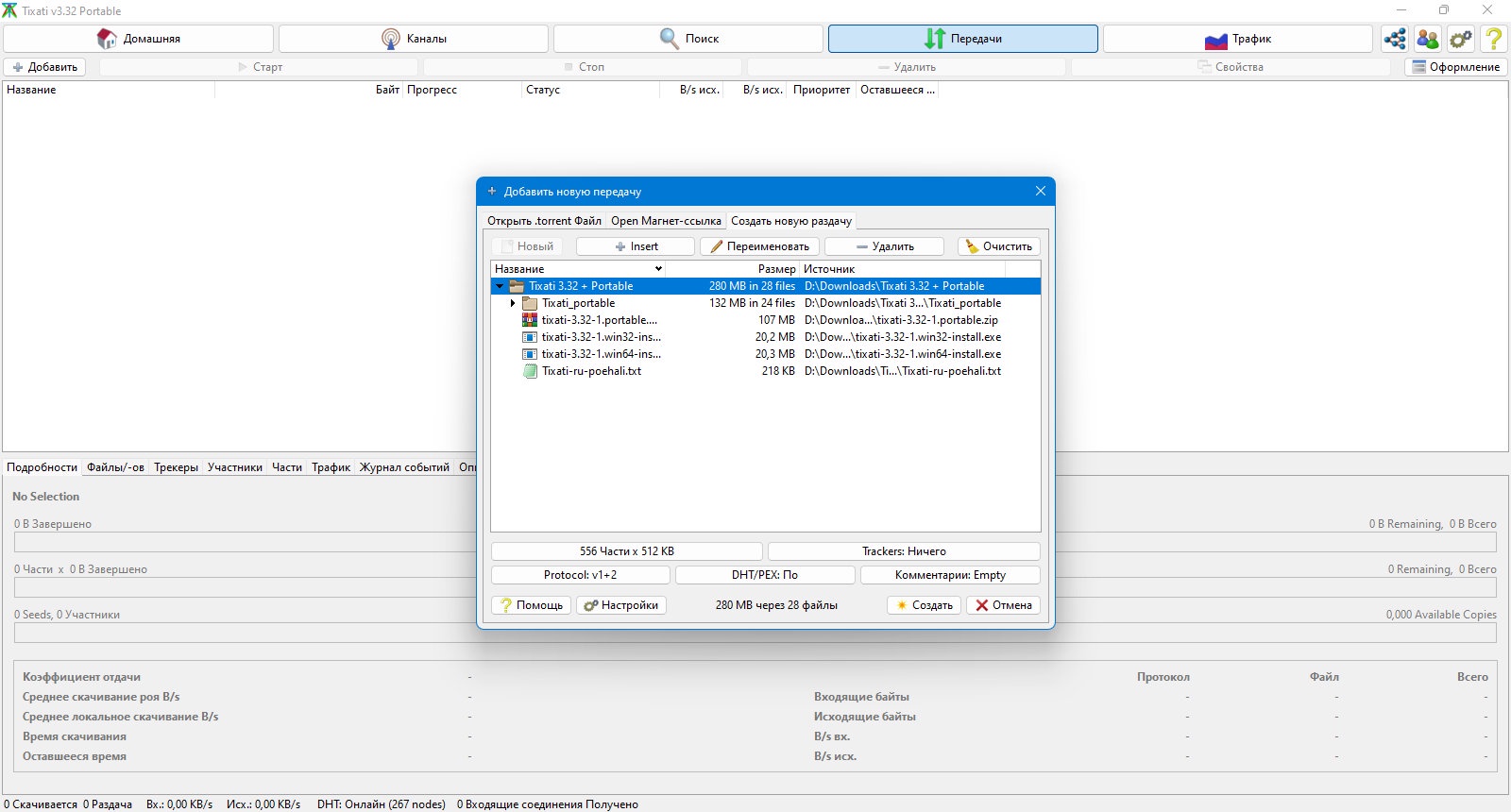The height and width of the screenshot is (812, 1511).
Task: Click the Комментарии: Empty button
Action: click(x=950, y=575)
